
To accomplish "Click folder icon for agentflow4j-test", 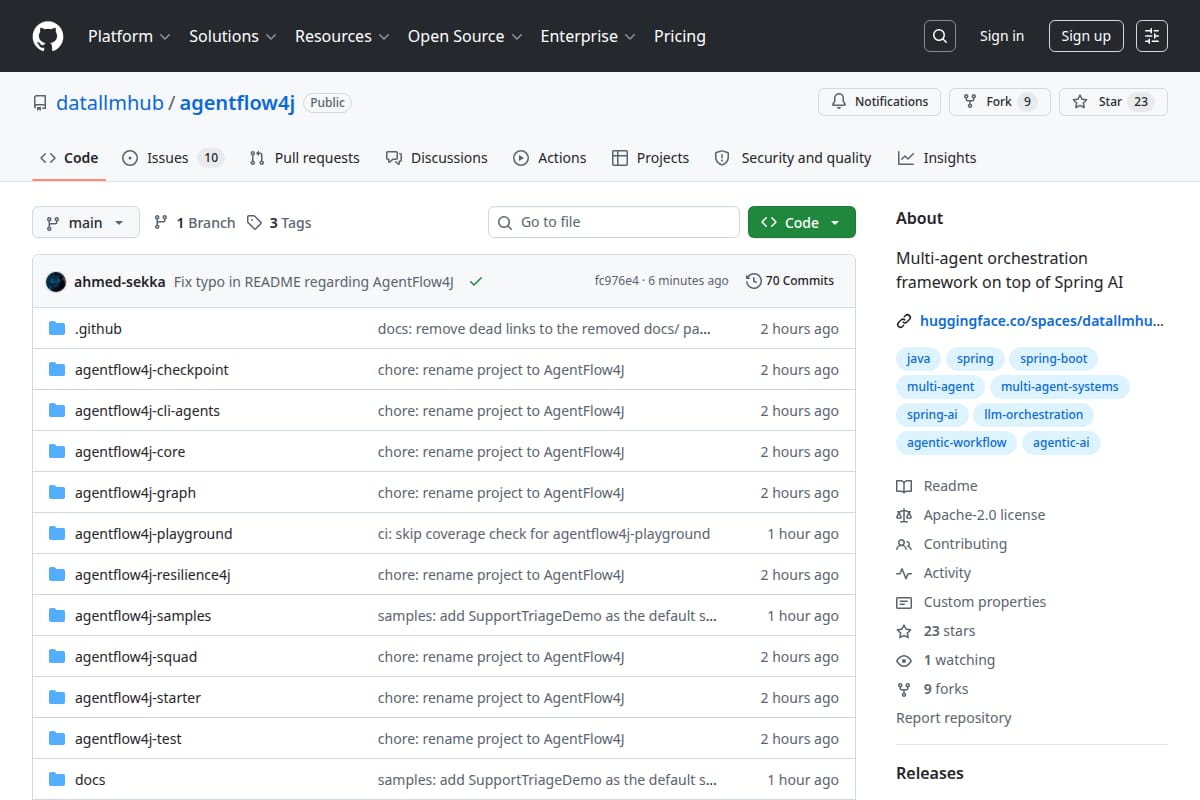I will (57, 738).
